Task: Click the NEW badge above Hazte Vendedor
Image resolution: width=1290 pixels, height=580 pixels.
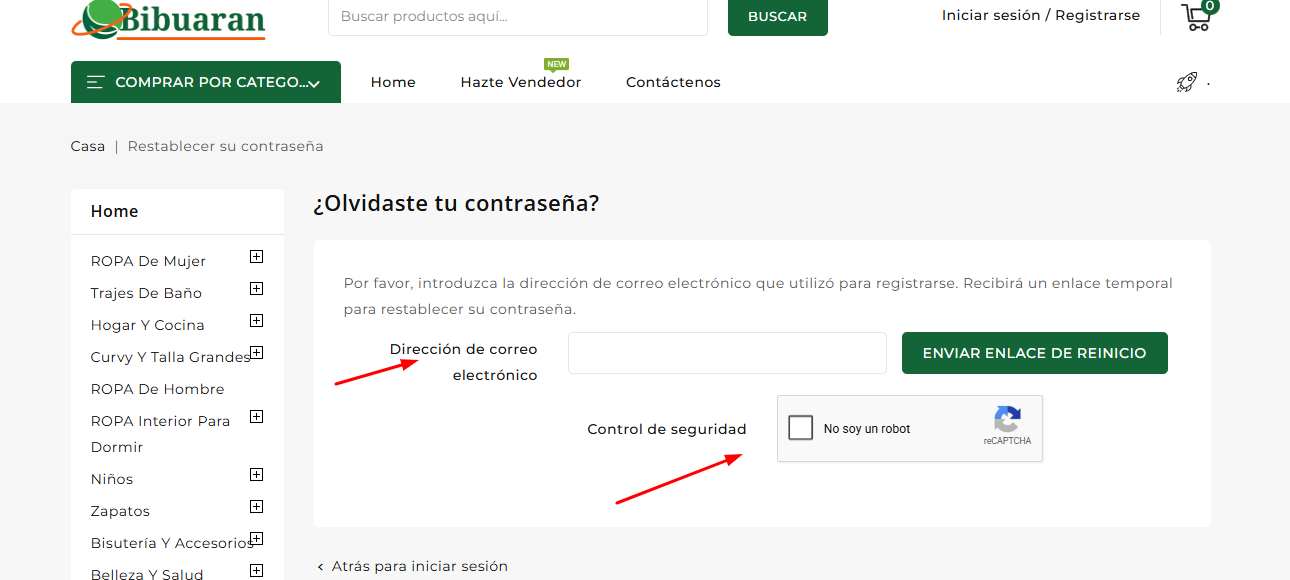Action: (x=556, y=64)
